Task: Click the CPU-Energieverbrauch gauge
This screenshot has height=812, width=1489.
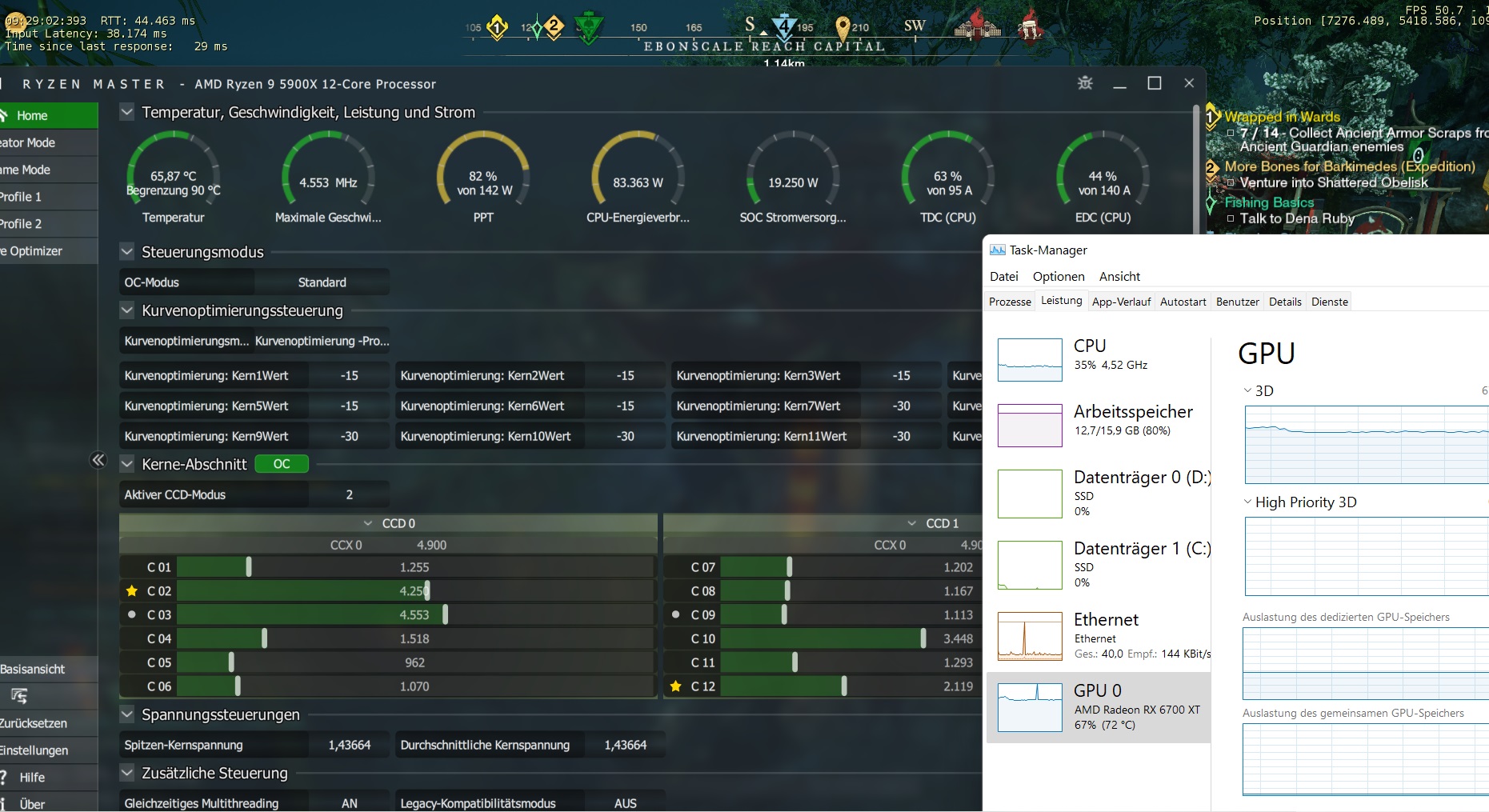Action: pyautogui.click(x=638, y=171)
